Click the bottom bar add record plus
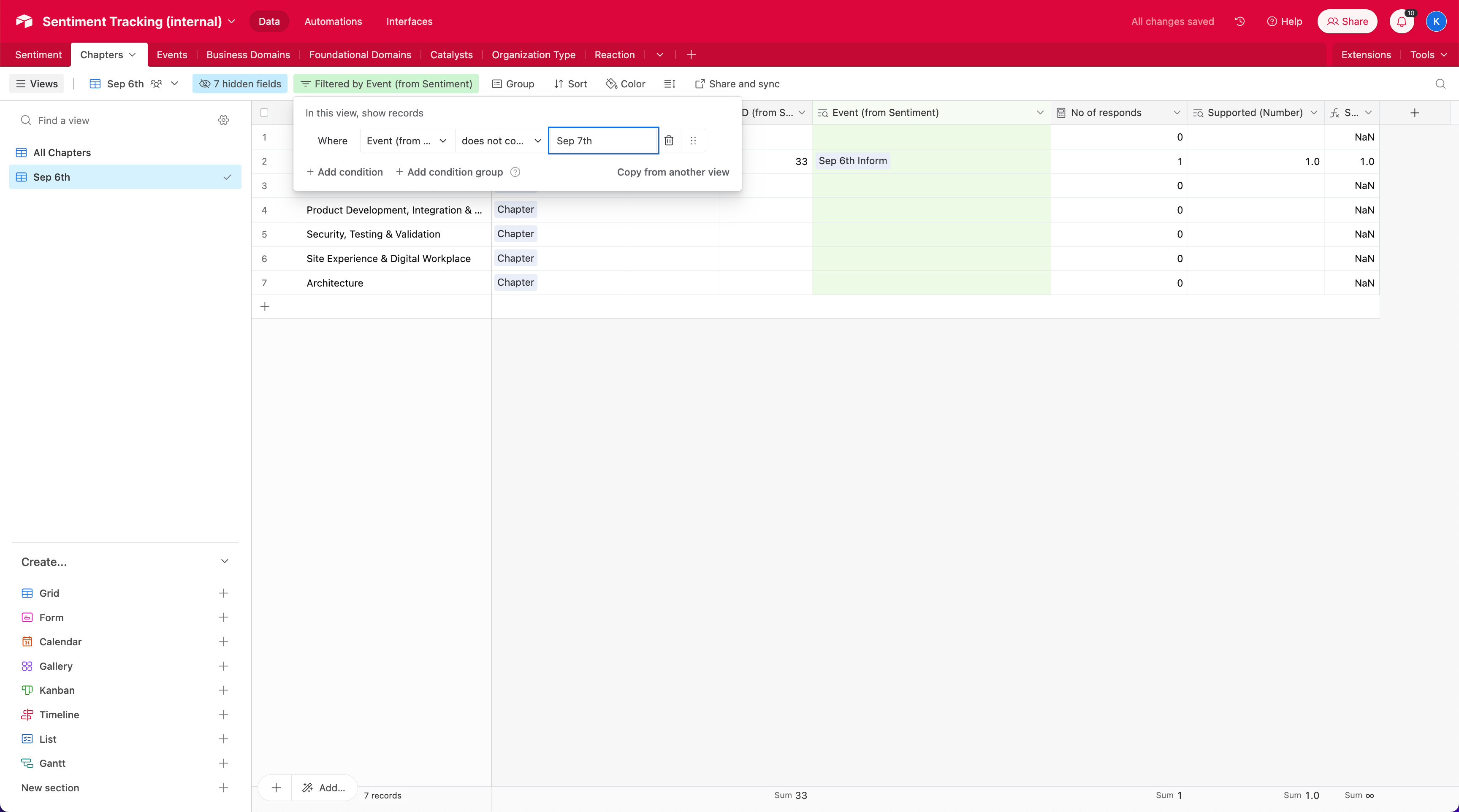1459x812 pixels. click(x=276, y=788)
